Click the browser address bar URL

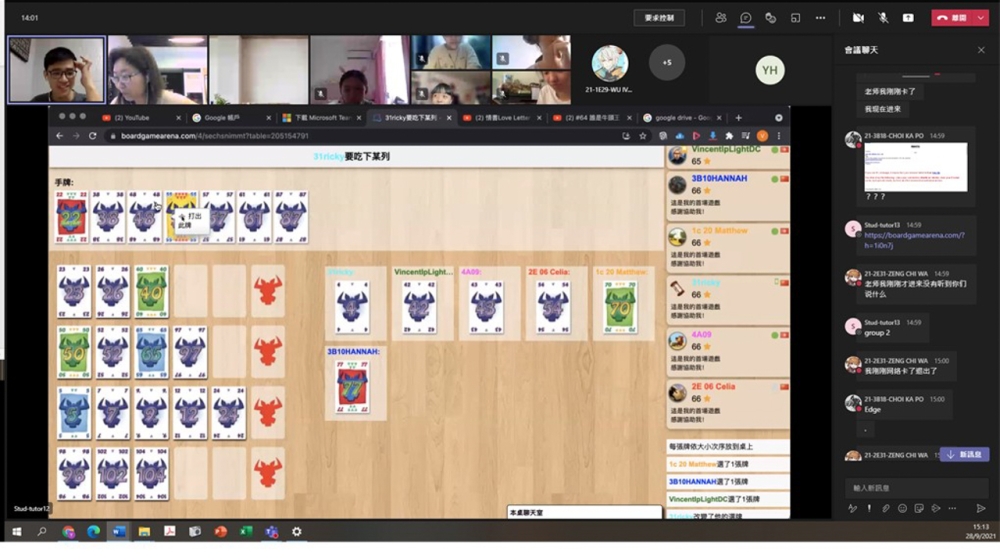point(215,136)
